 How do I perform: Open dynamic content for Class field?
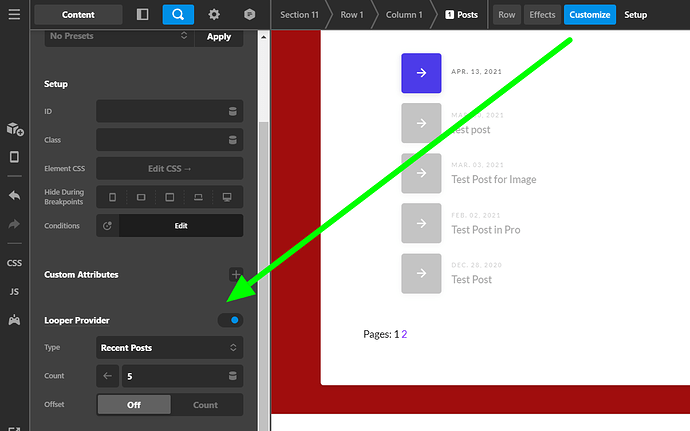pos(233,140)
